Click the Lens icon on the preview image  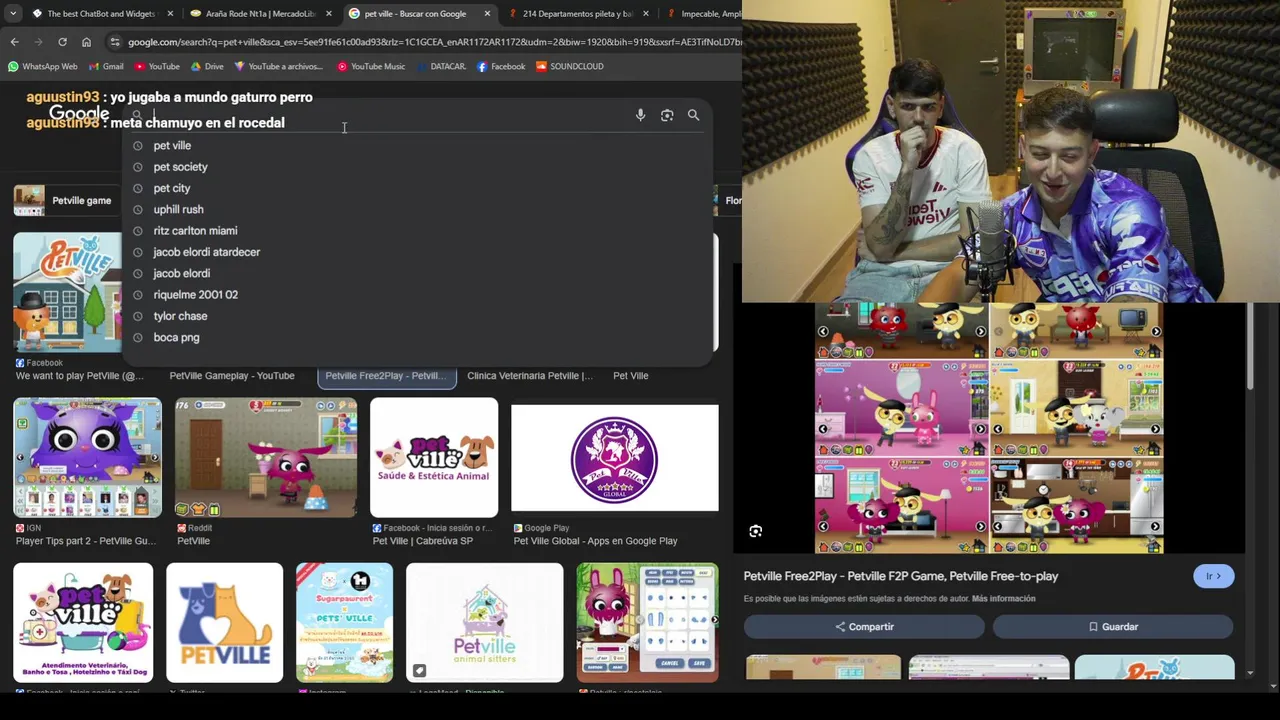coord(756,531)
